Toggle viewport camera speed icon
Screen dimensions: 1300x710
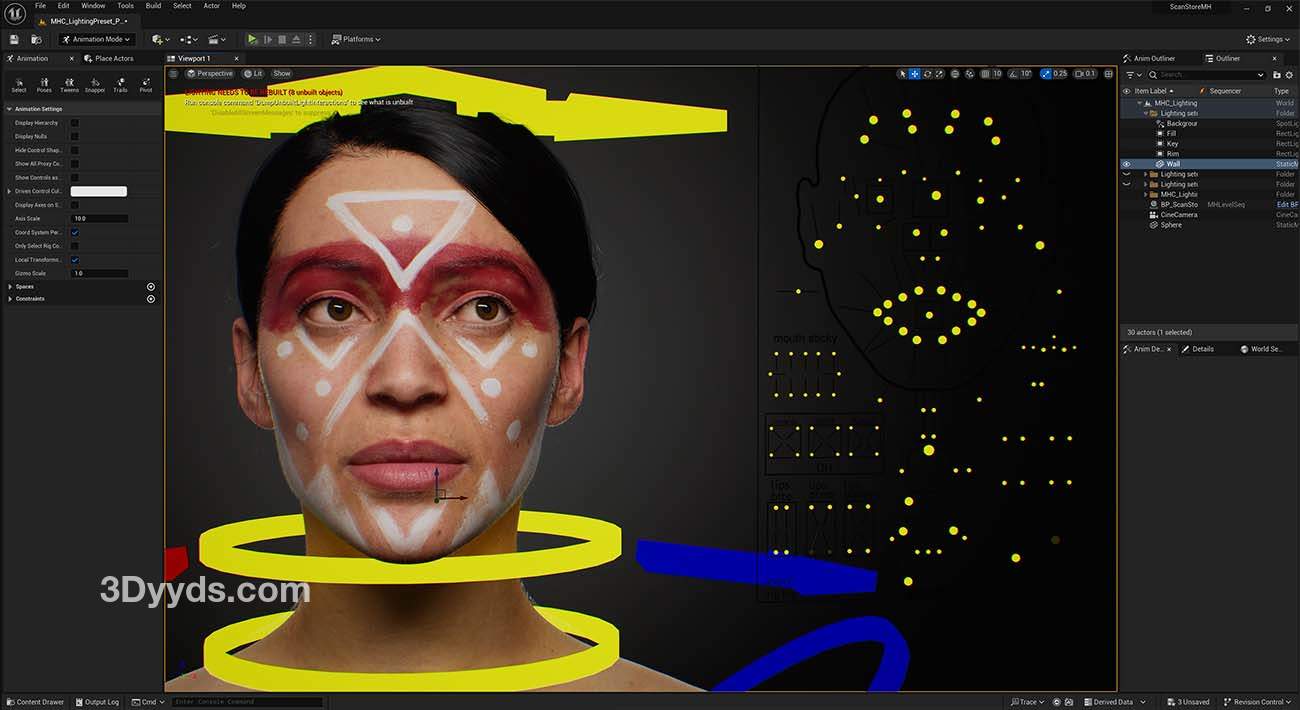(1084, 74)
